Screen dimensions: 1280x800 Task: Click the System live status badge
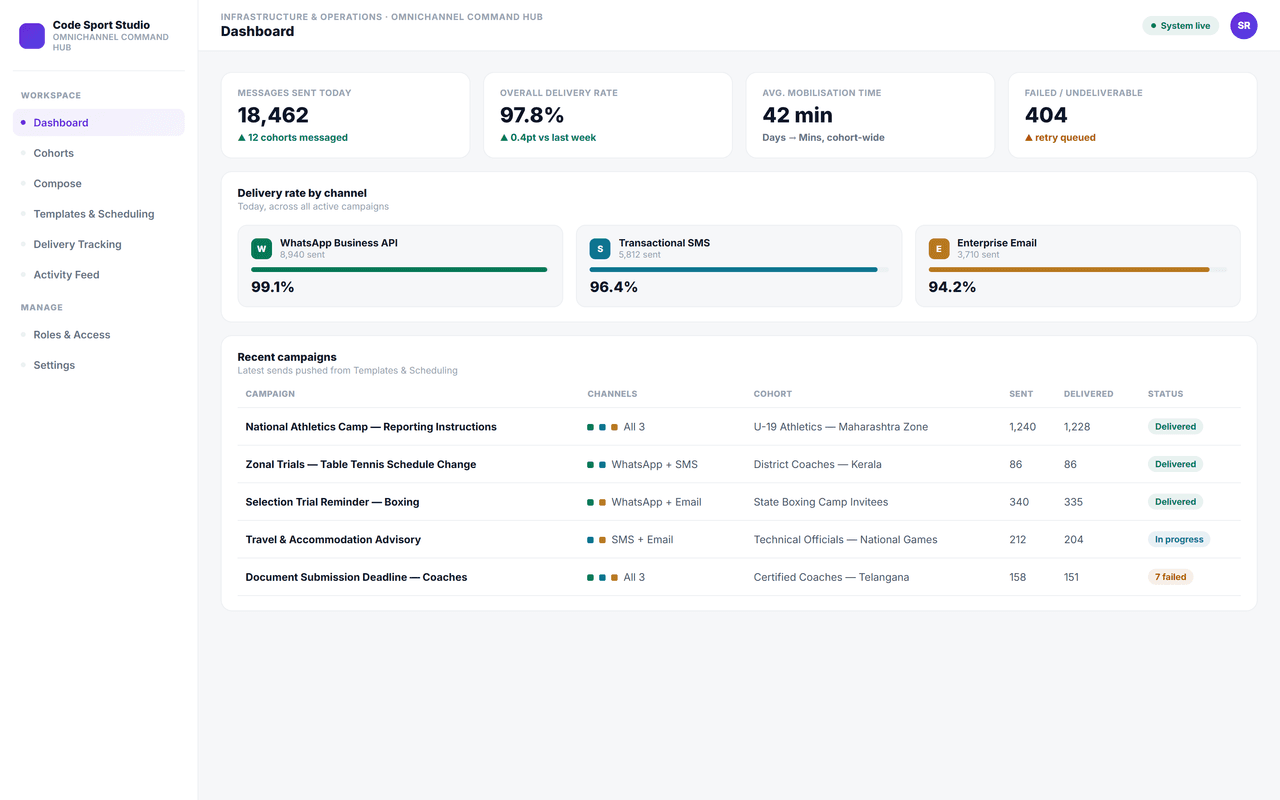[1181, 26]
